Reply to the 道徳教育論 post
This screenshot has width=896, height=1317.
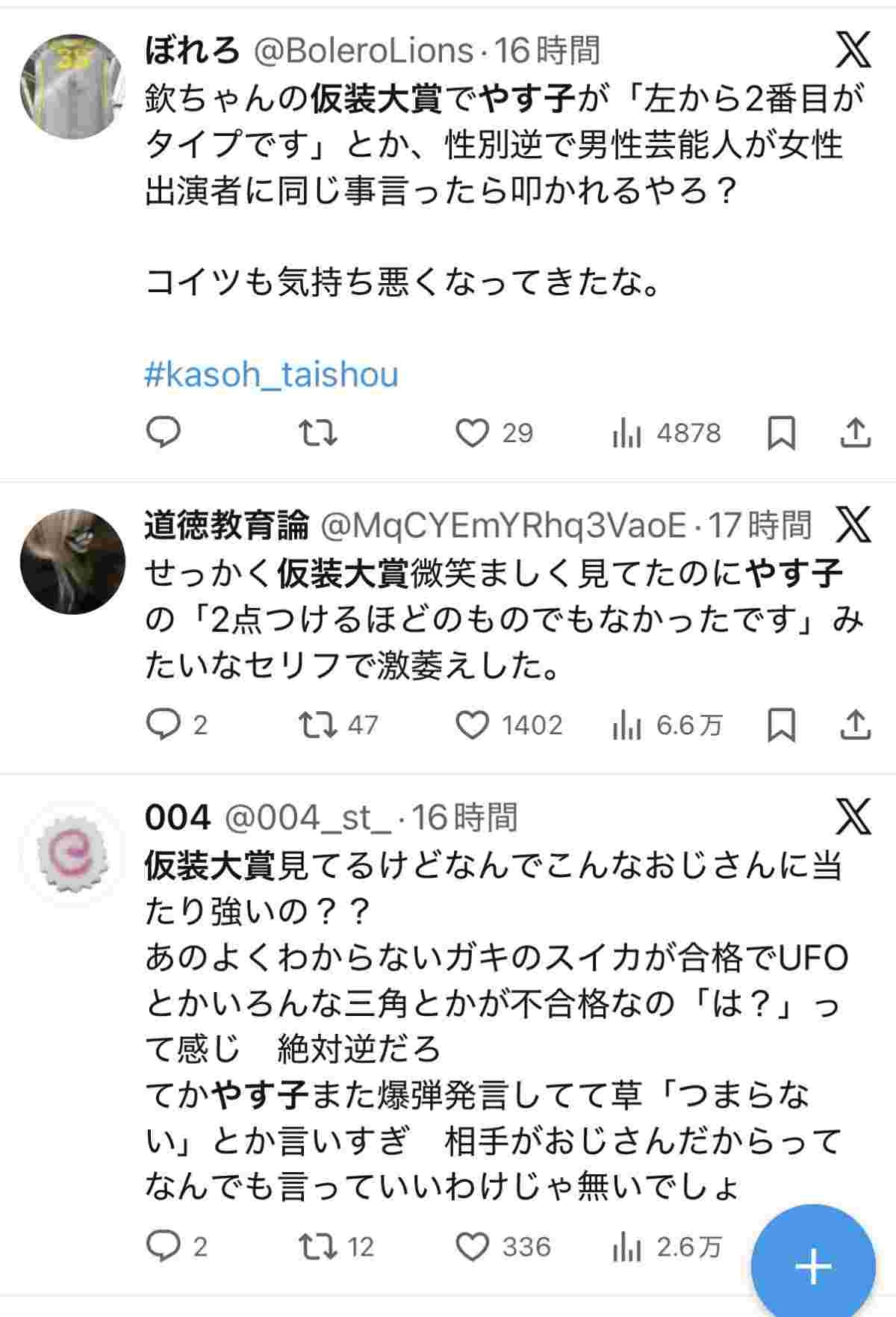[163, 725]
